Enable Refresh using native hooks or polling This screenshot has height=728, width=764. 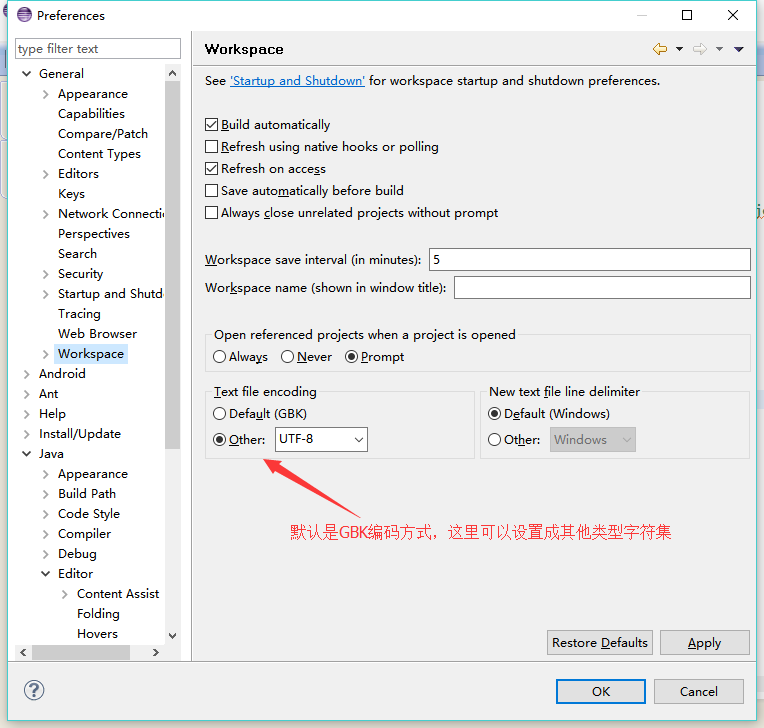(x=211, y=147)
